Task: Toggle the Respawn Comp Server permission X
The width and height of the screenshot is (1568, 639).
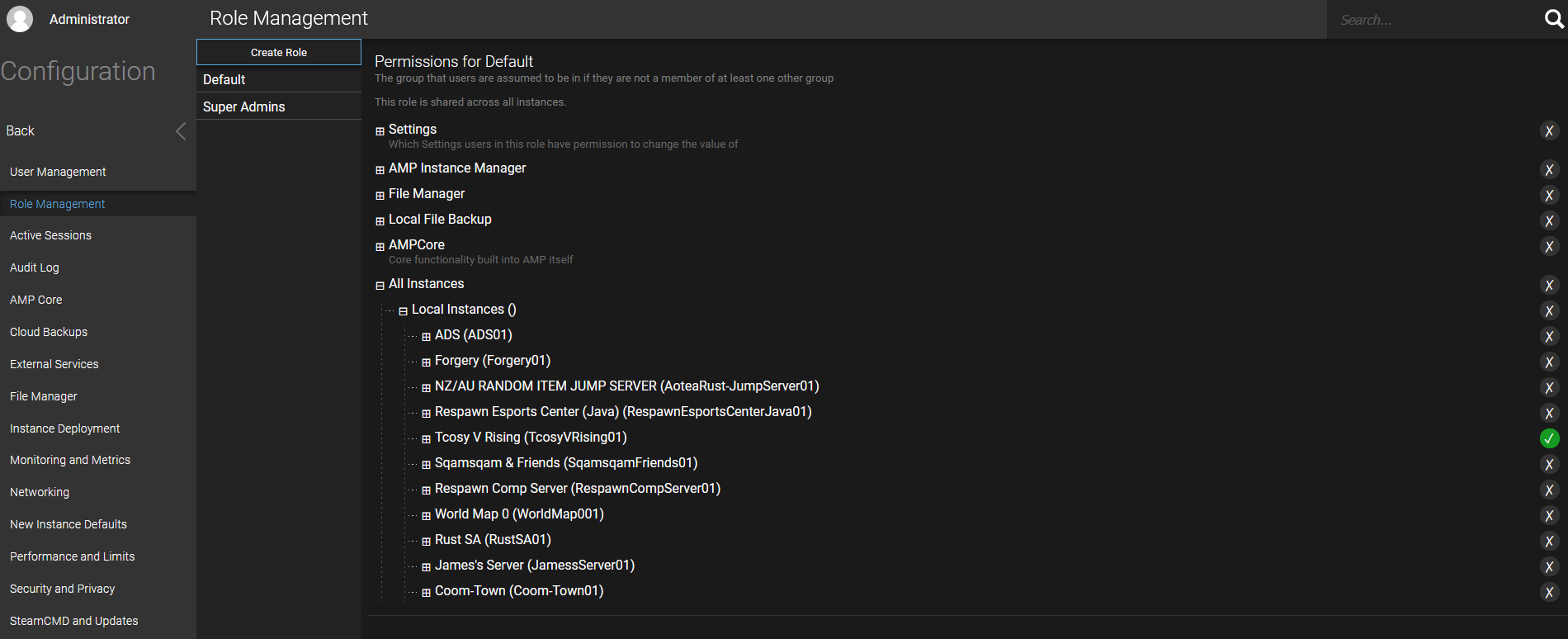Action: tap(1549, 490)
